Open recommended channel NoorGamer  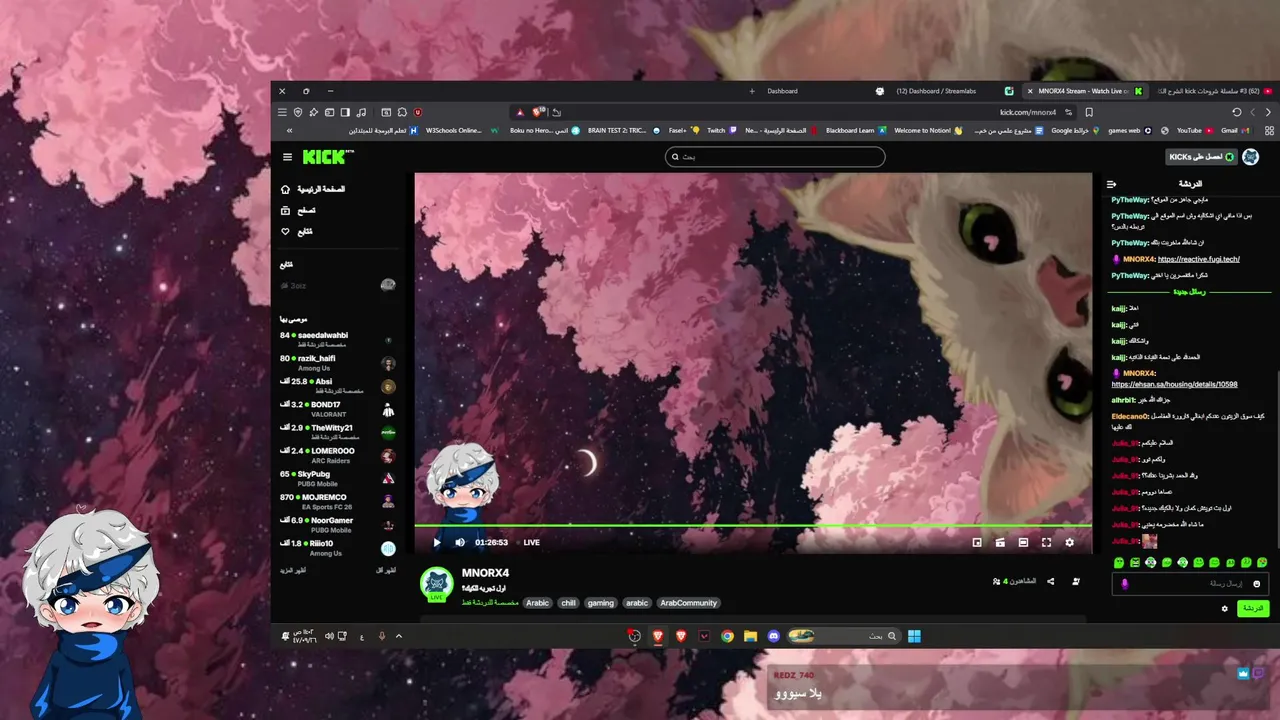pos(338,525)
